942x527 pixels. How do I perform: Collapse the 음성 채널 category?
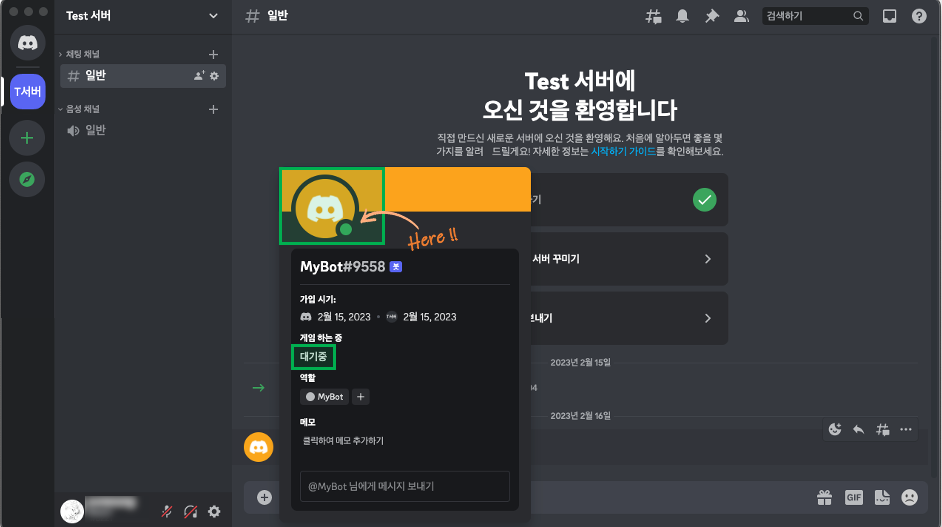[79, 109]
